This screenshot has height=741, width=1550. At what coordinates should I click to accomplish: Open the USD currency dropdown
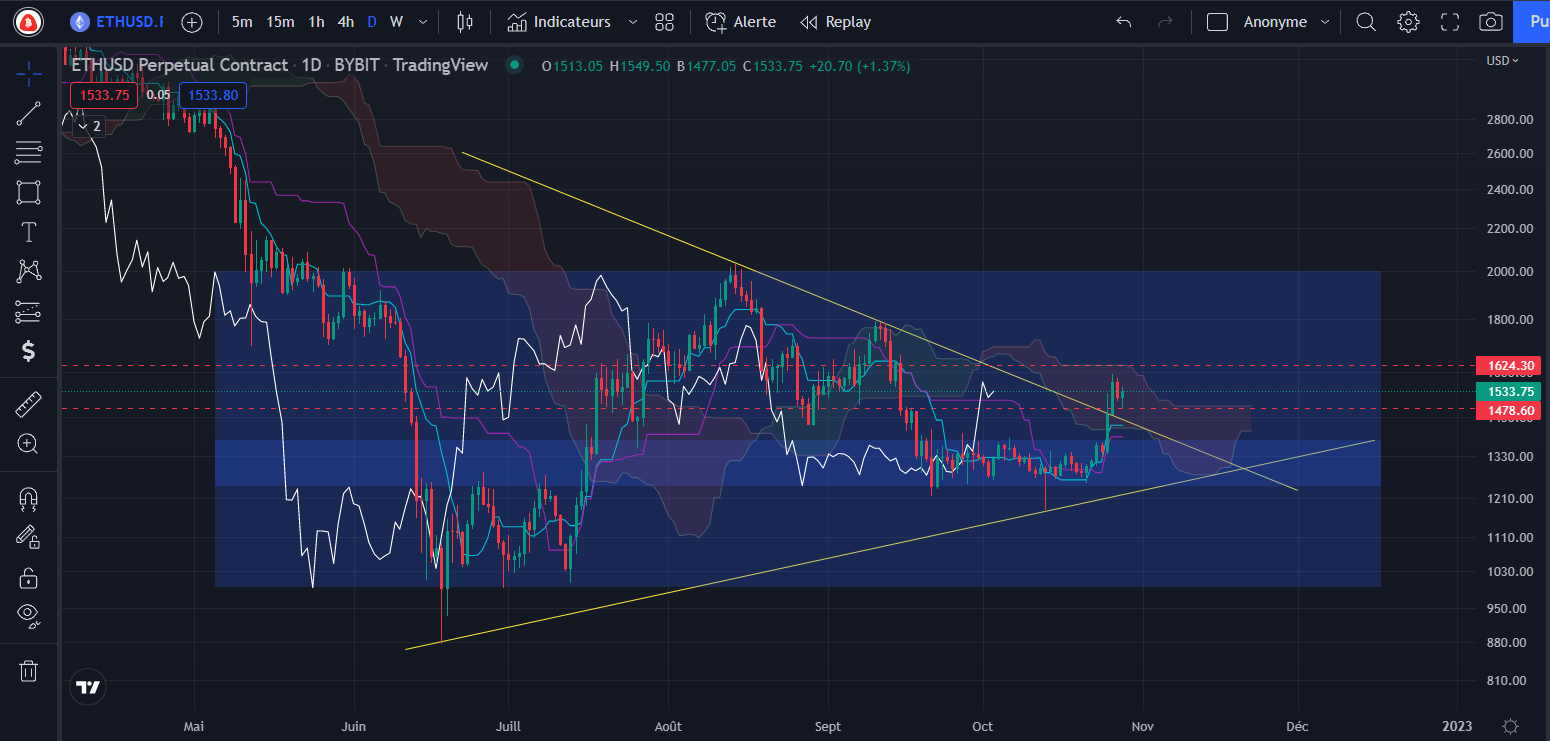point(1502,61)
